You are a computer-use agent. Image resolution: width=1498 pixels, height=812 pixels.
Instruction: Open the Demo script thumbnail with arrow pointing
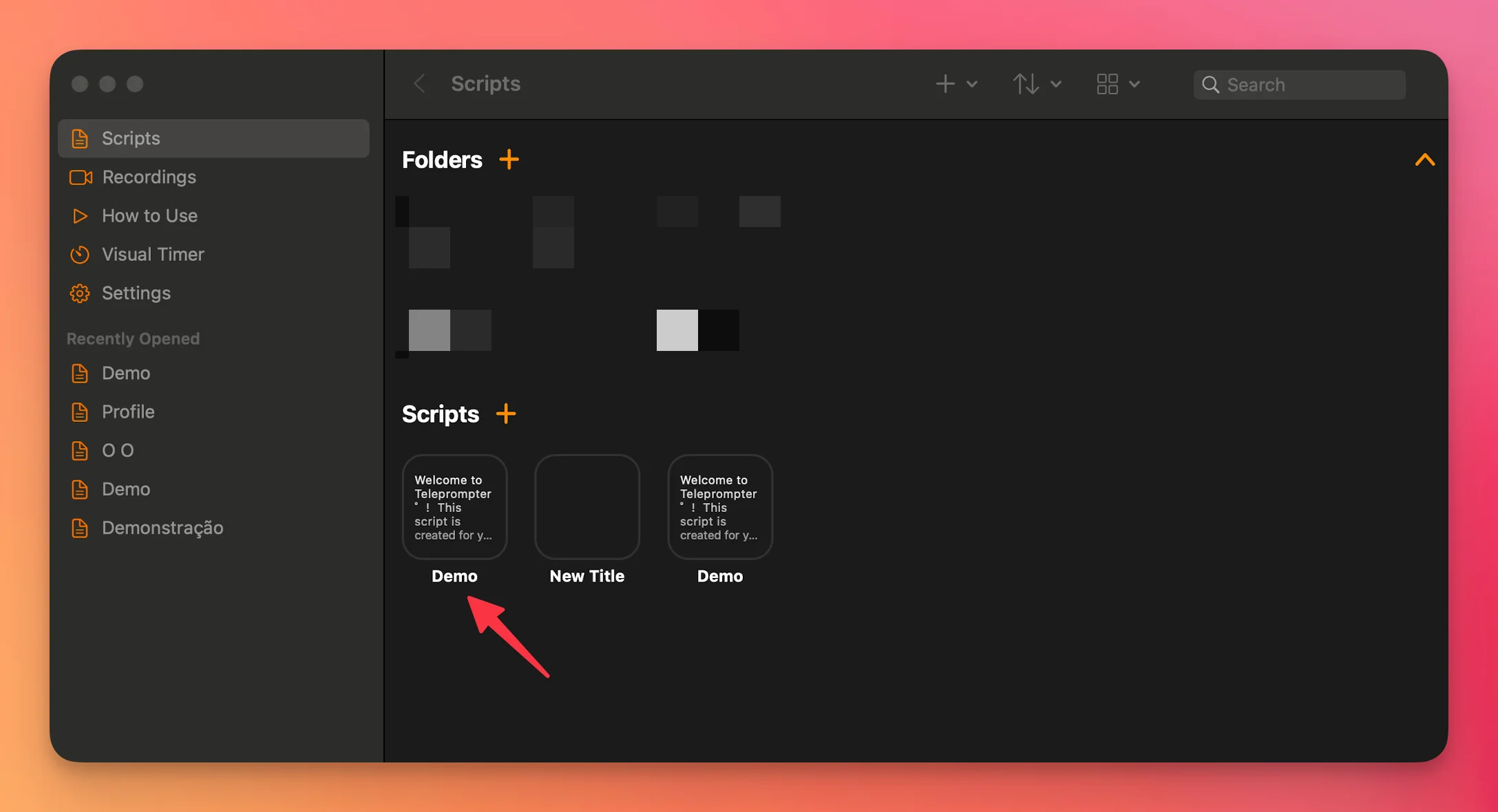pyautogui.click(x=454, y=507)
